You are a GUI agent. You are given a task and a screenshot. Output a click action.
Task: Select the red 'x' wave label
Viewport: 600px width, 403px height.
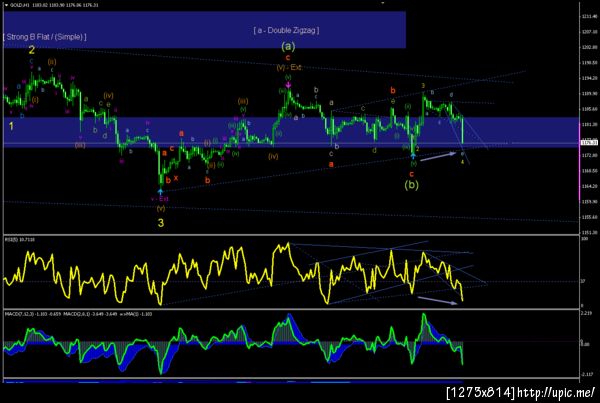pos(176,178)
